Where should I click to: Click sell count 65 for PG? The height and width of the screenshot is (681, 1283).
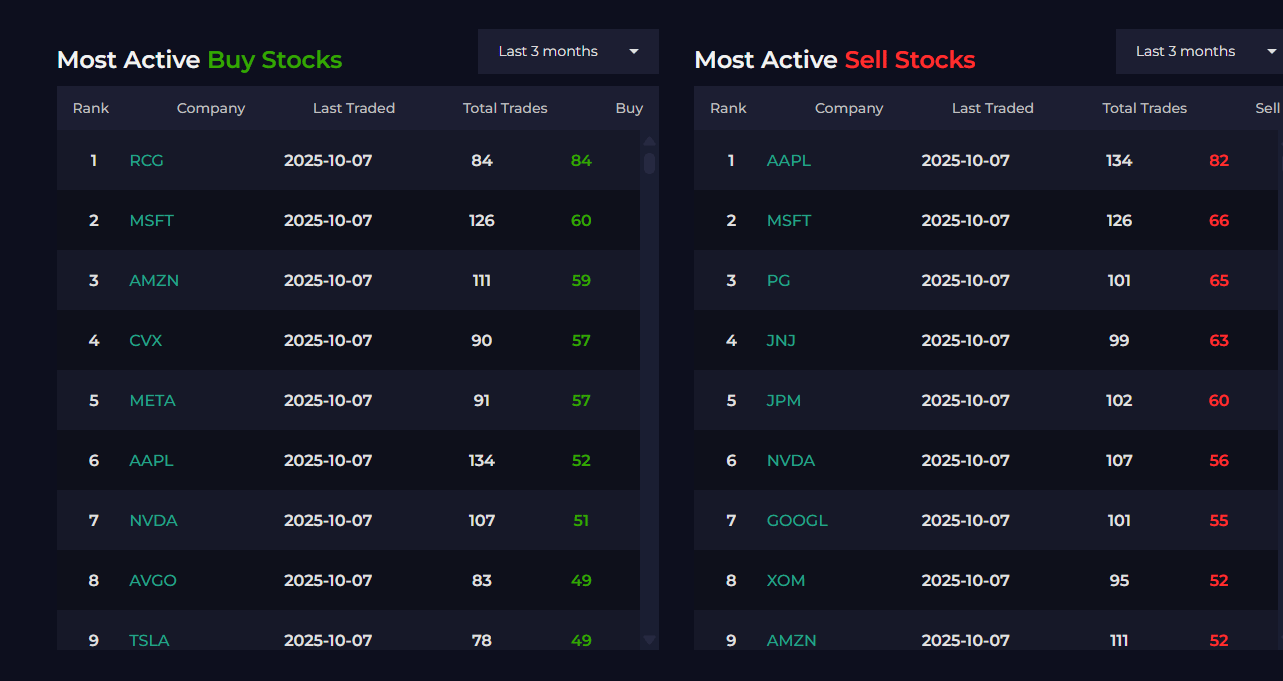(1219, 280)
